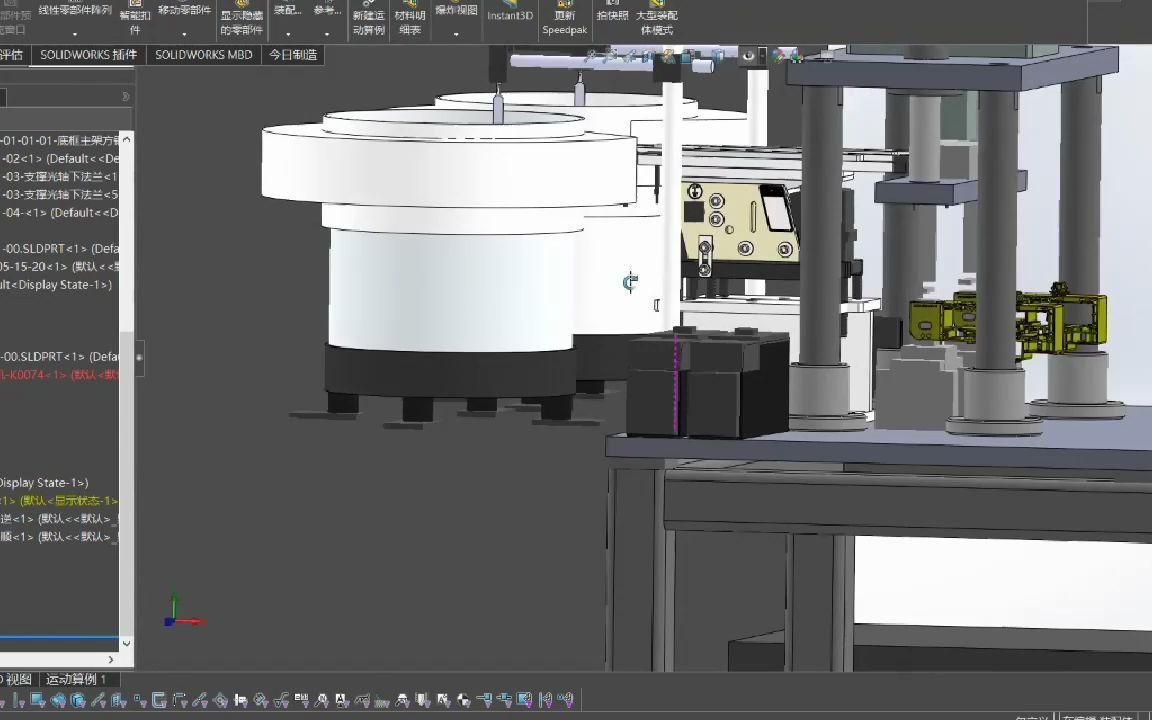Viewport: 1152px width, 720px height.
Task: Expand the 爆炸视图 dropdown arrow
Action: (456, 33)
